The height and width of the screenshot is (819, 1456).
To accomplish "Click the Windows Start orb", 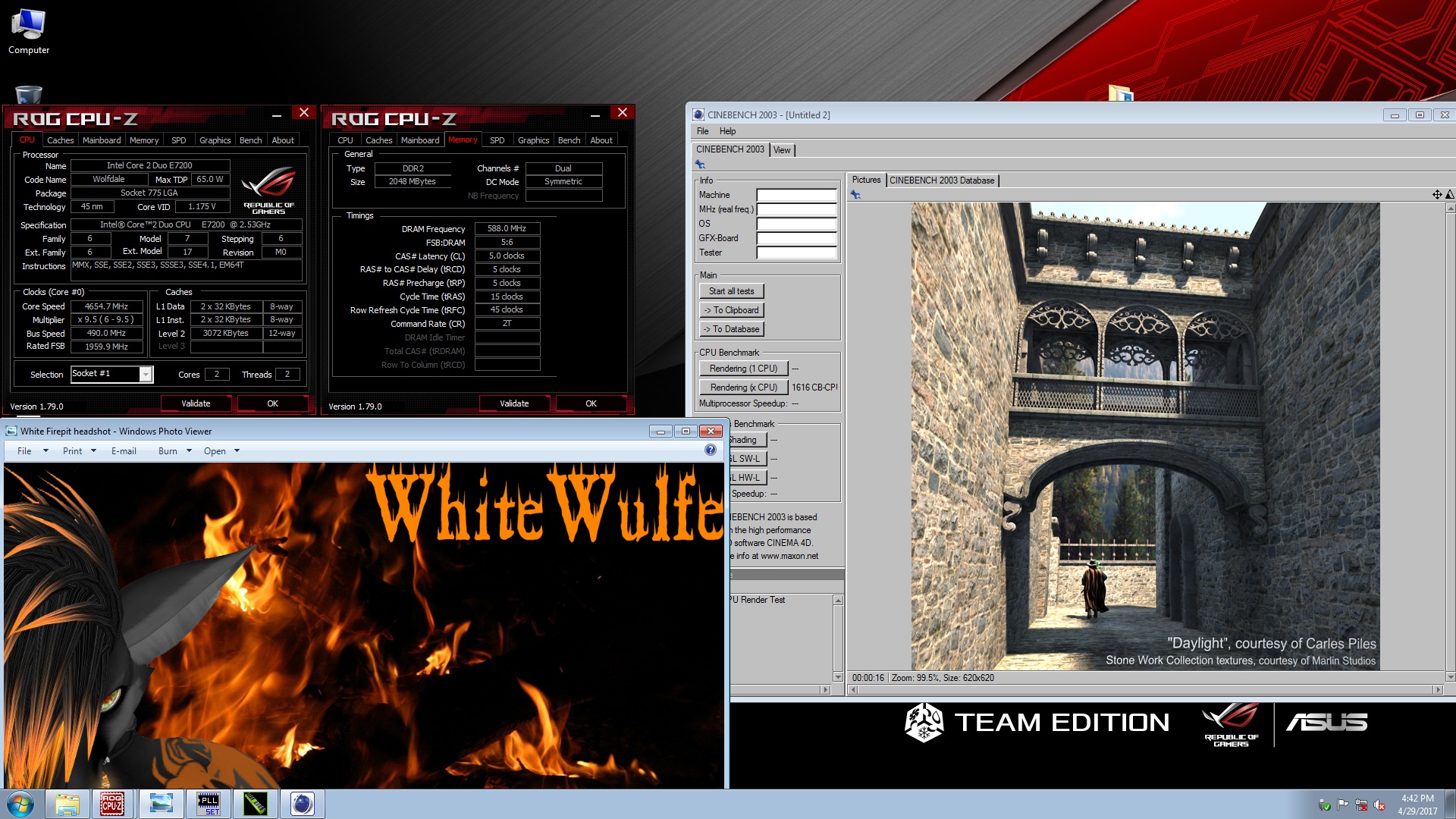I will coord(20,804).
